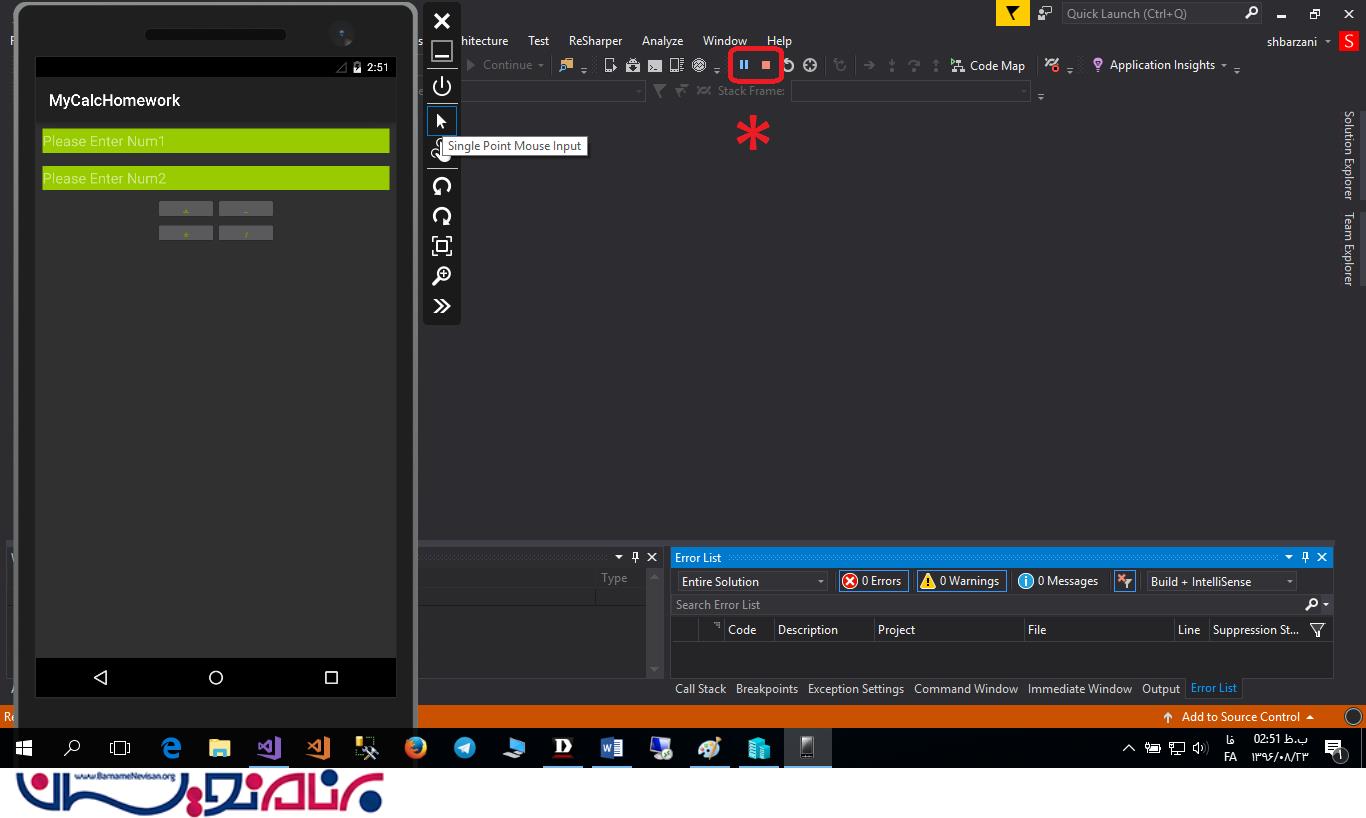
Task: Open additional emulator tools chevron
Action: click(441, 306)
